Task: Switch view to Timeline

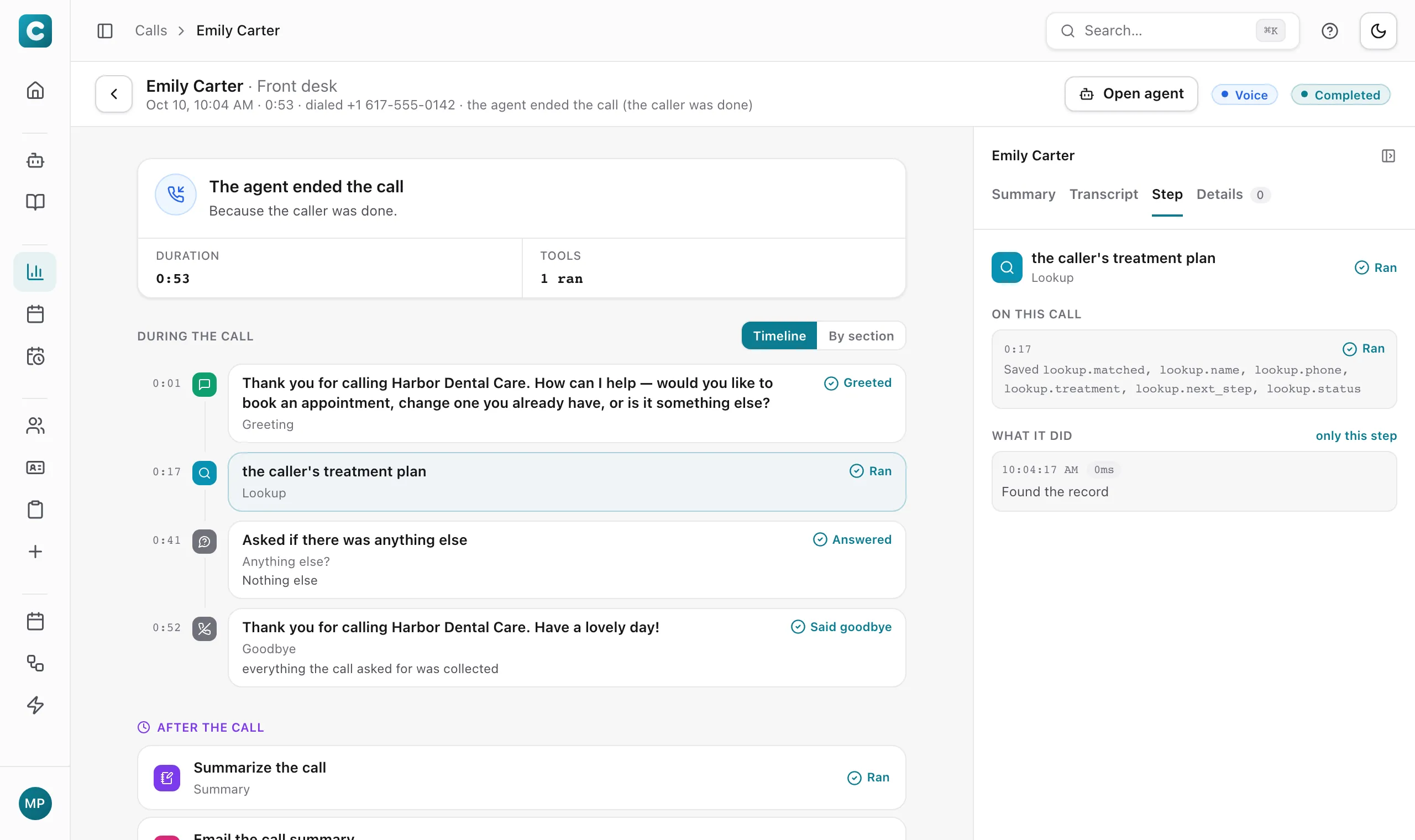Action: tap(779, 335)
